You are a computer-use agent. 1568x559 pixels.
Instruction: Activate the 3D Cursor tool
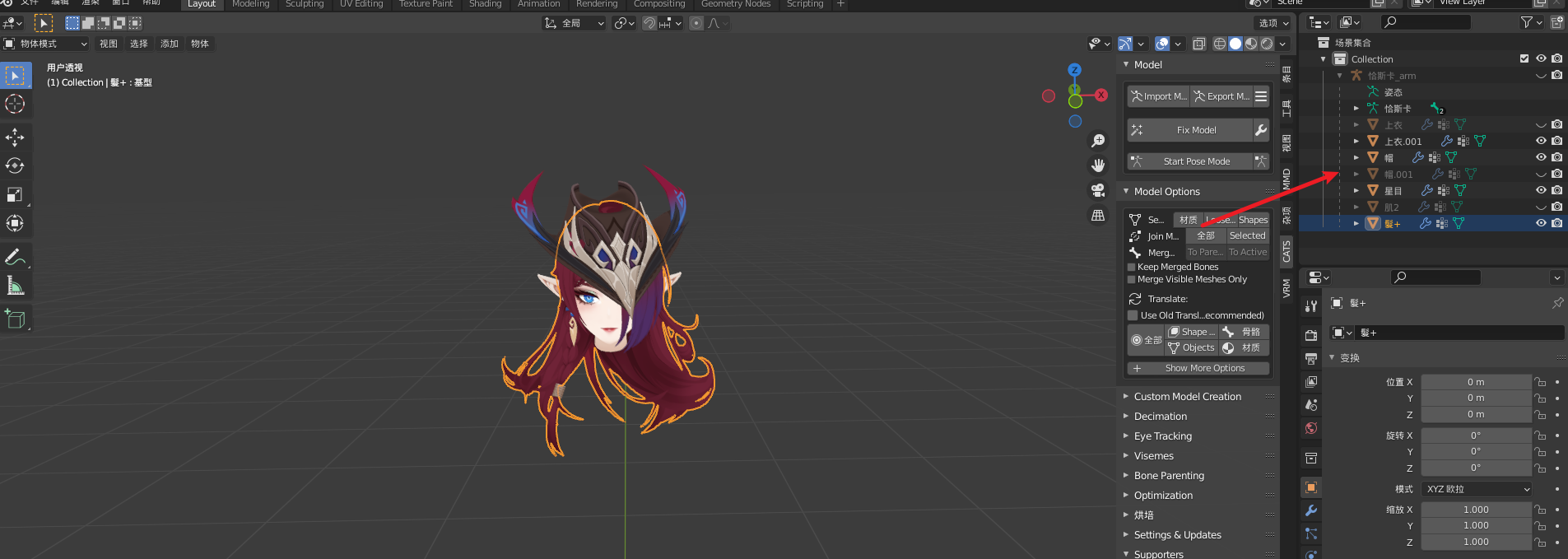click(x=15, y=104)
